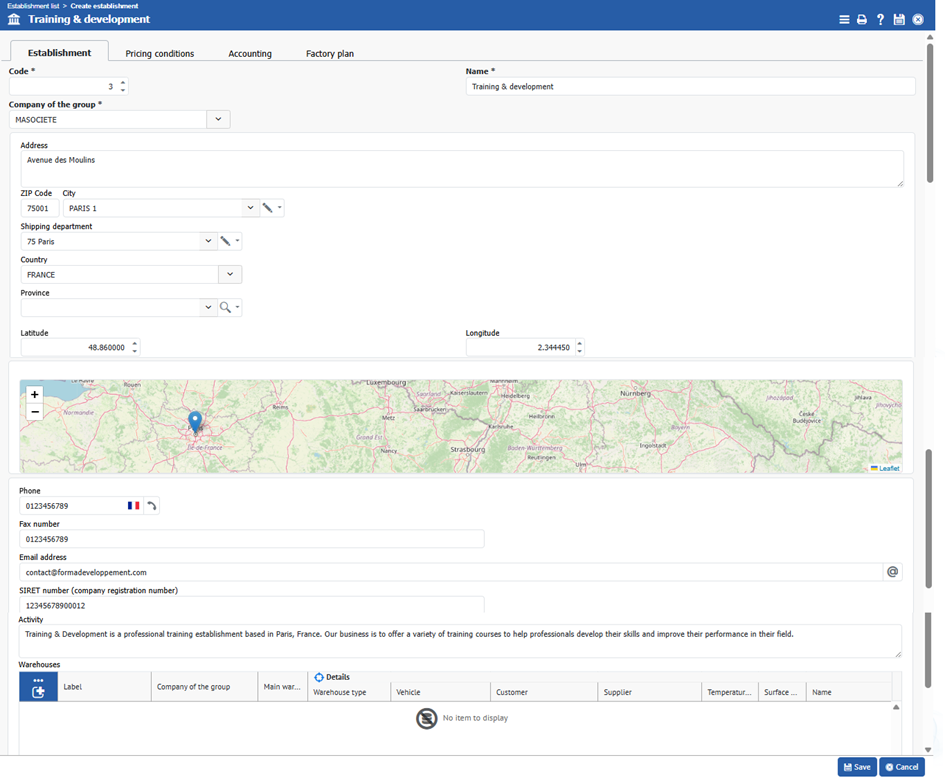Zoom out on the map
This screenshot has width=945, height=778.
coord(35,411)
